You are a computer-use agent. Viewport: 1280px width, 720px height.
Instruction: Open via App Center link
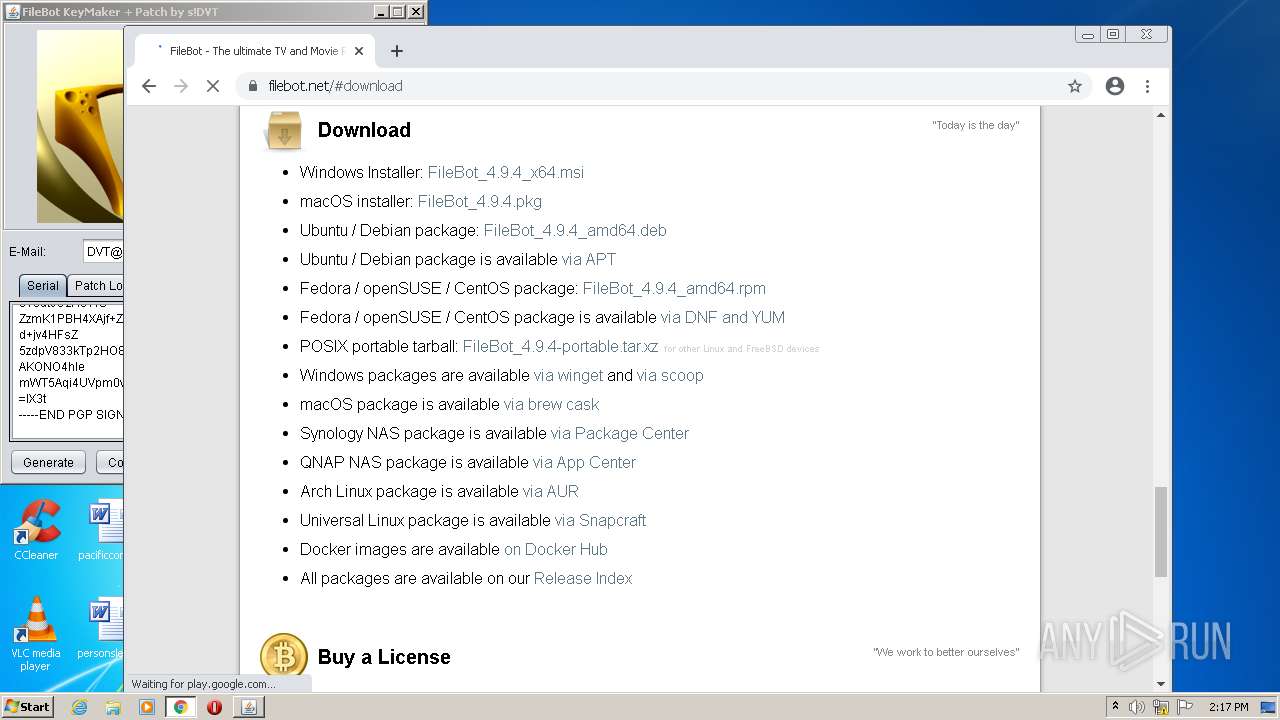pyautogui.click(x=585, y=462)
